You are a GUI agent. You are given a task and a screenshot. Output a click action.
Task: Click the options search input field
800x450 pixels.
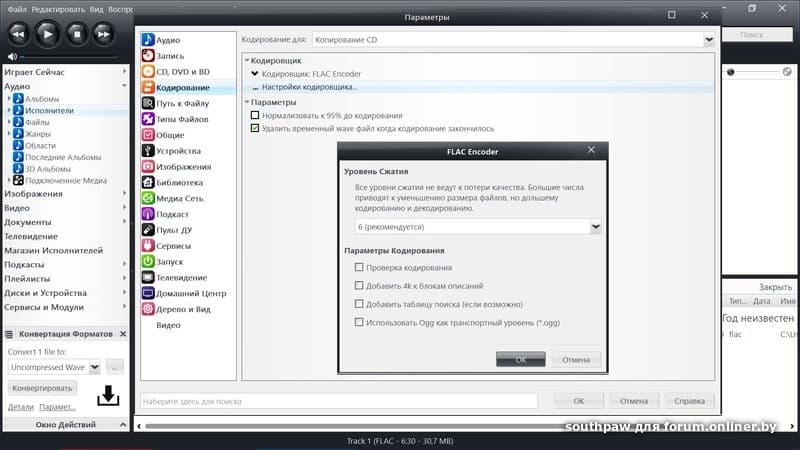(339, 401)
